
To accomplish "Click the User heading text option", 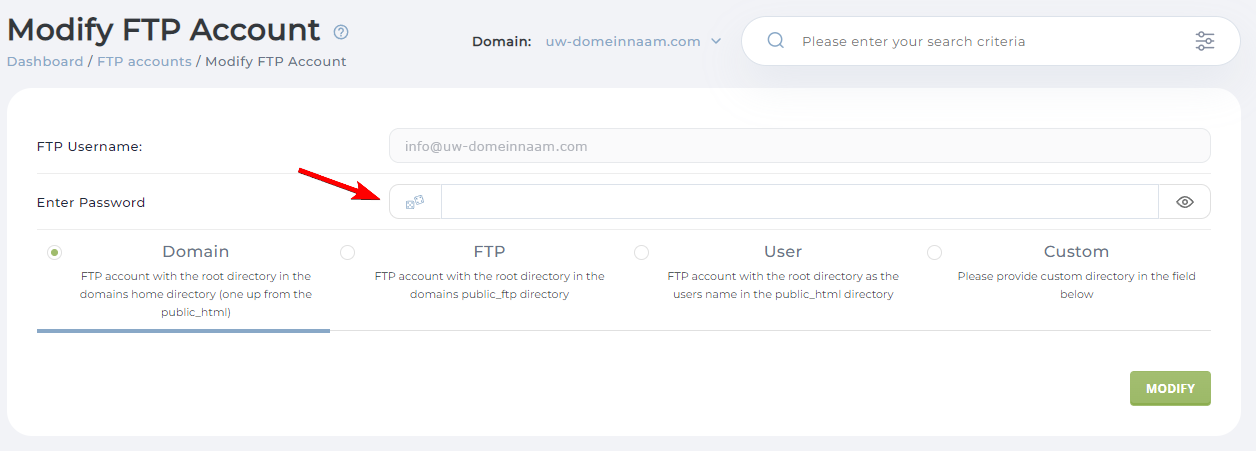I will [x=783, y=252].
